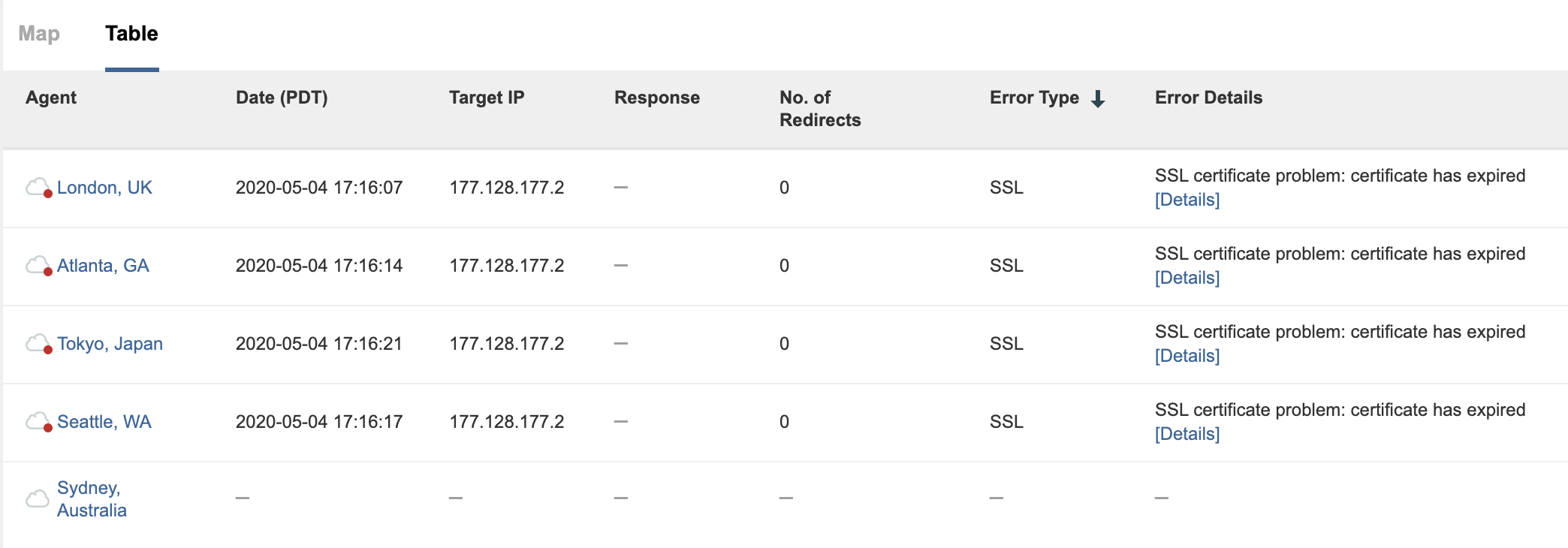Click the Tokyo, Japan cloud agent icon
The image size is (1568, 548).
click(38, 344)
